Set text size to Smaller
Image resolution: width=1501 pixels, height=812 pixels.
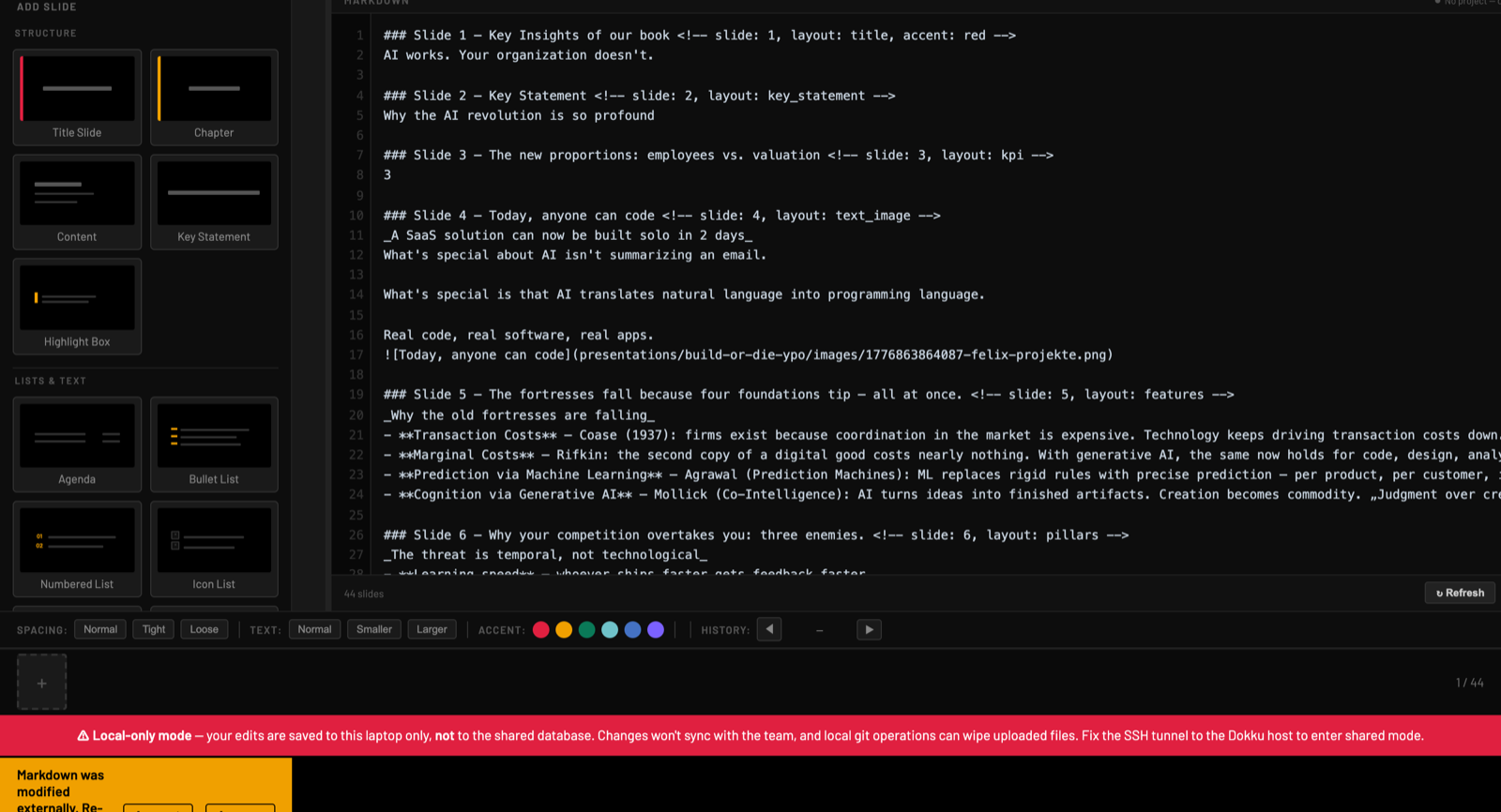point(374,629)
